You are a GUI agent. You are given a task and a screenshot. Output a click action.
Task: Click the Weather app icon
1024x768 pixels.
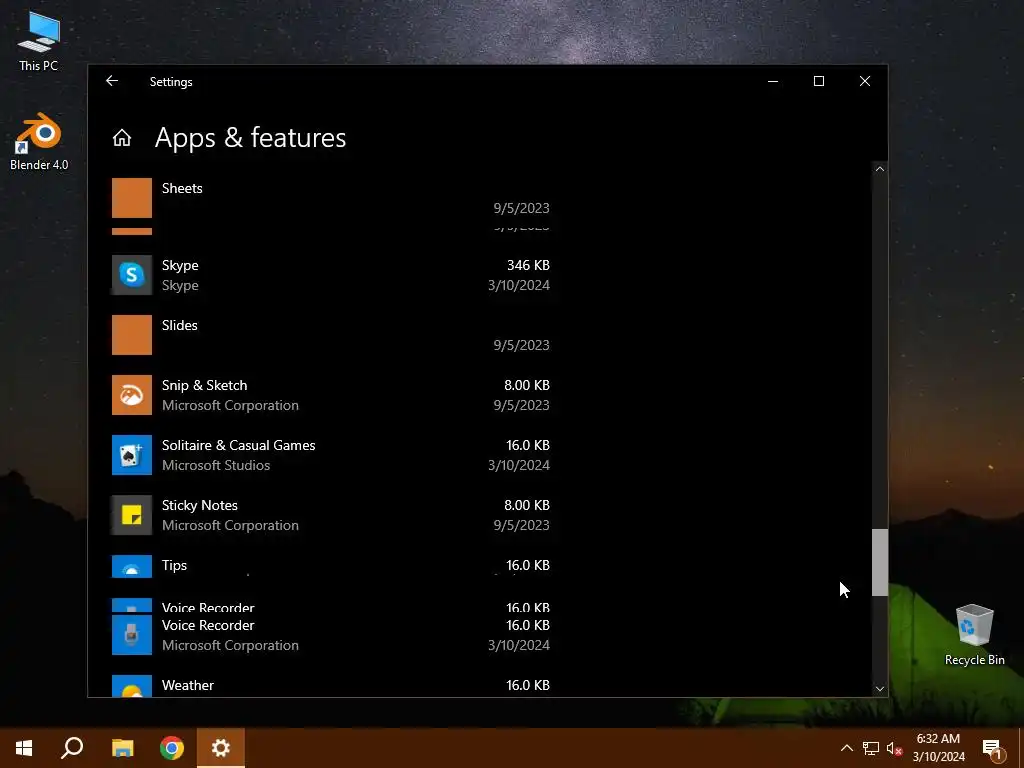tap(132, 686)
